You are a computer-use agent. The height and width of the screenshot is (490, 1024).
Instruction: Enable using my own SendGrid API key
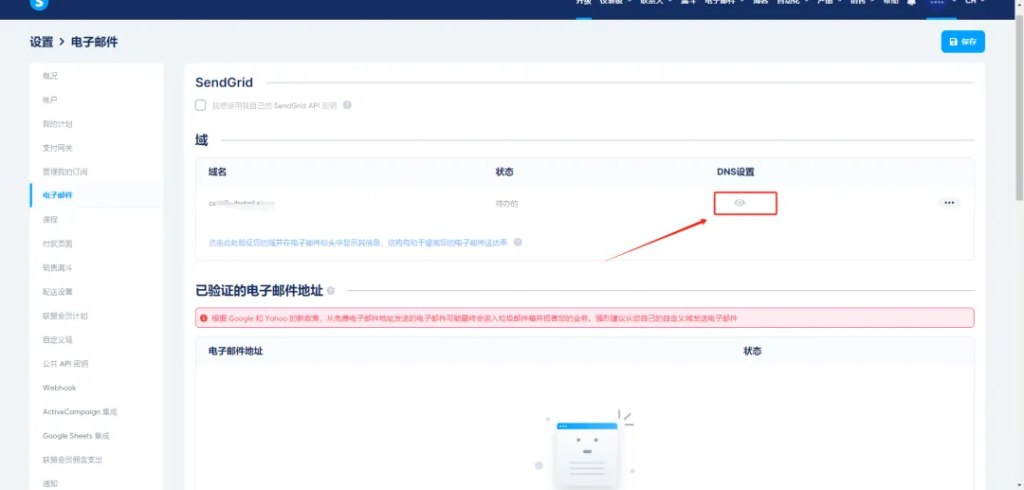201,105
